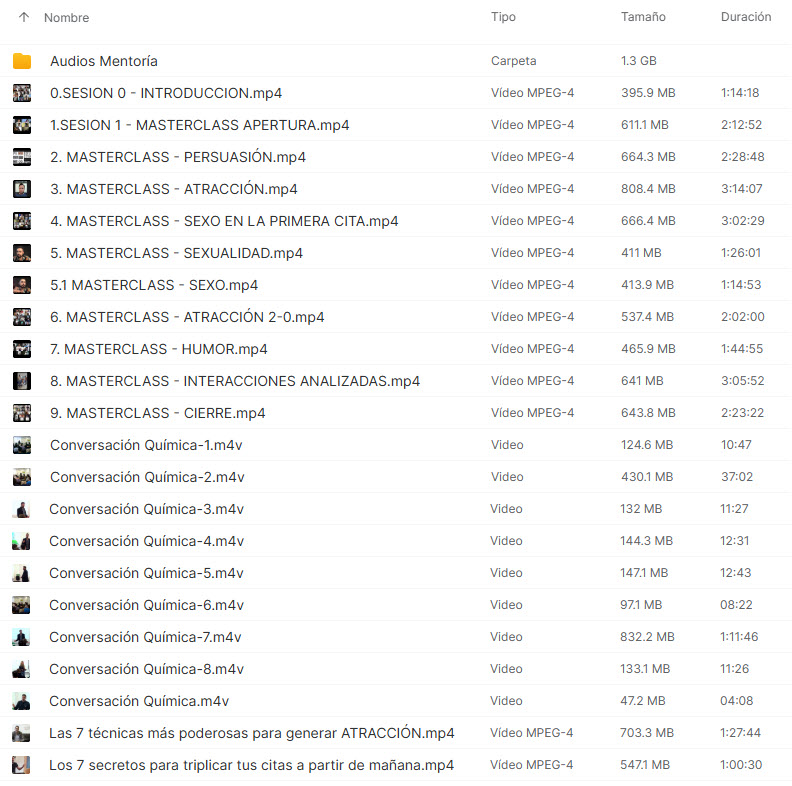
Task: Click thumbnail of 4. MASTERCLASS - SEXO EN LA PRIMERA CITA
Action: (22, 221)
